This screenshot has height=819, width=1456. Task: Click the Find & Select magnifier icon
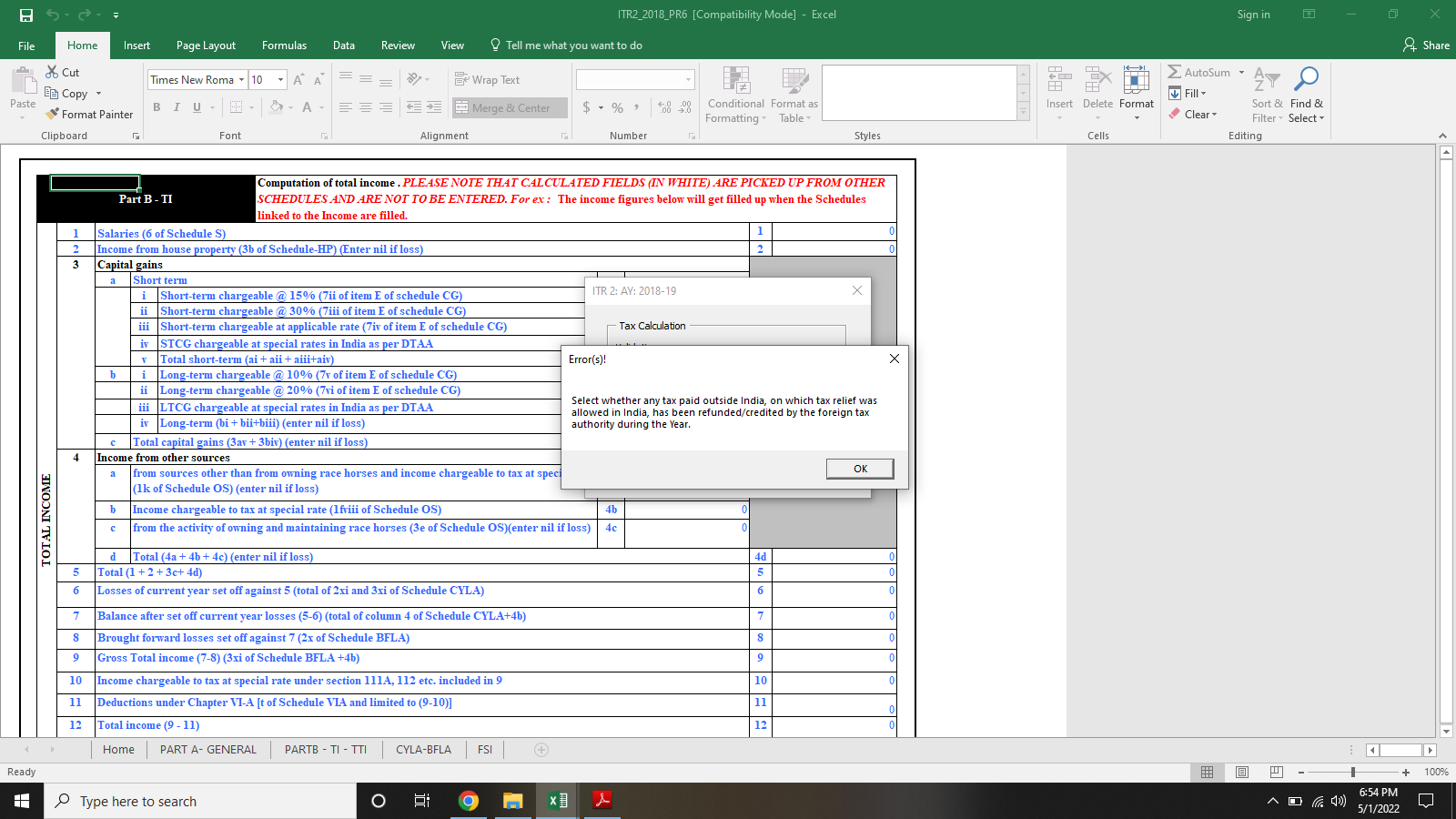point(1306,80)
